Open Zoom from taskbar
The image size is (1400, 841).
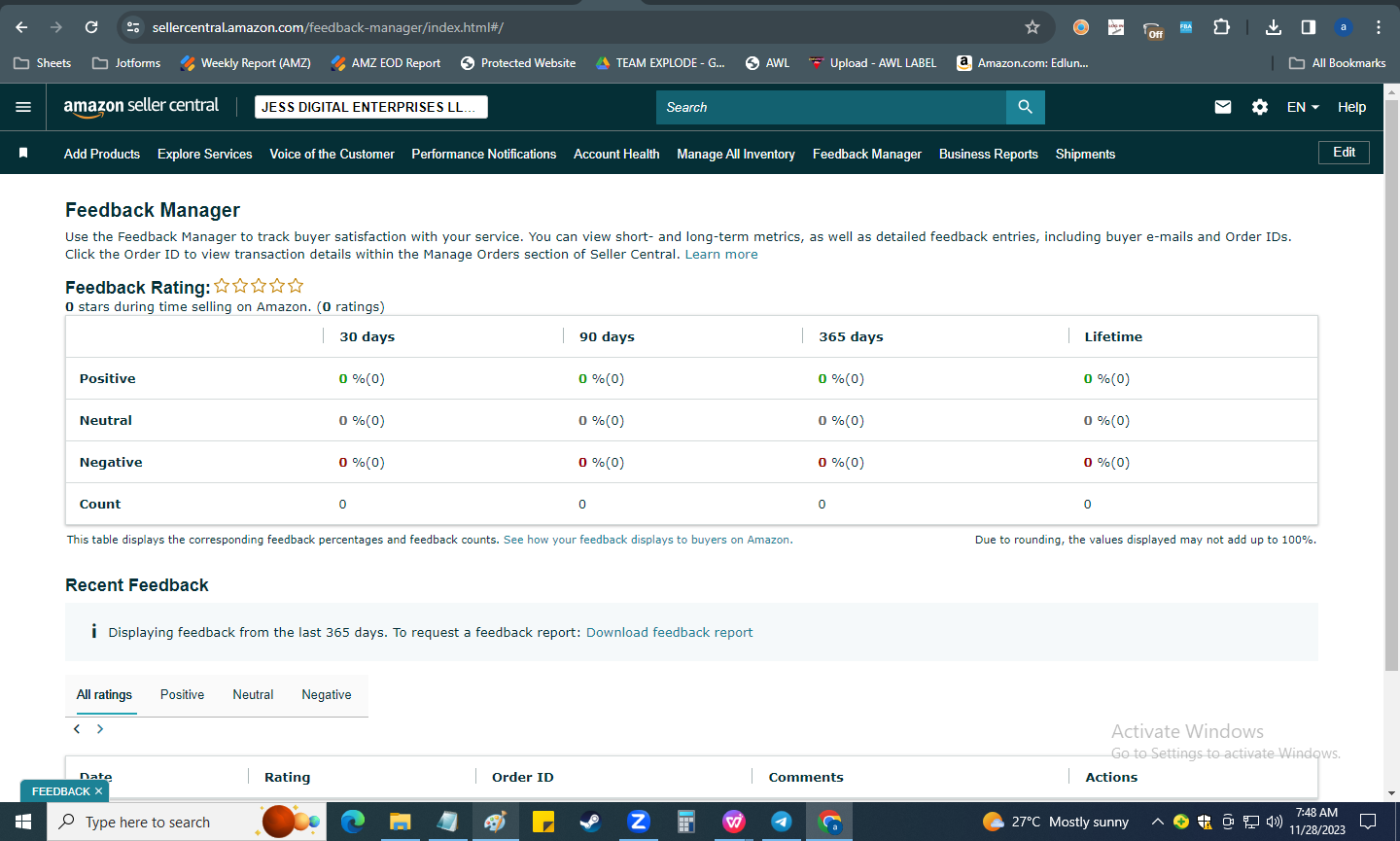pyautogui.click(x=638, y=822)
